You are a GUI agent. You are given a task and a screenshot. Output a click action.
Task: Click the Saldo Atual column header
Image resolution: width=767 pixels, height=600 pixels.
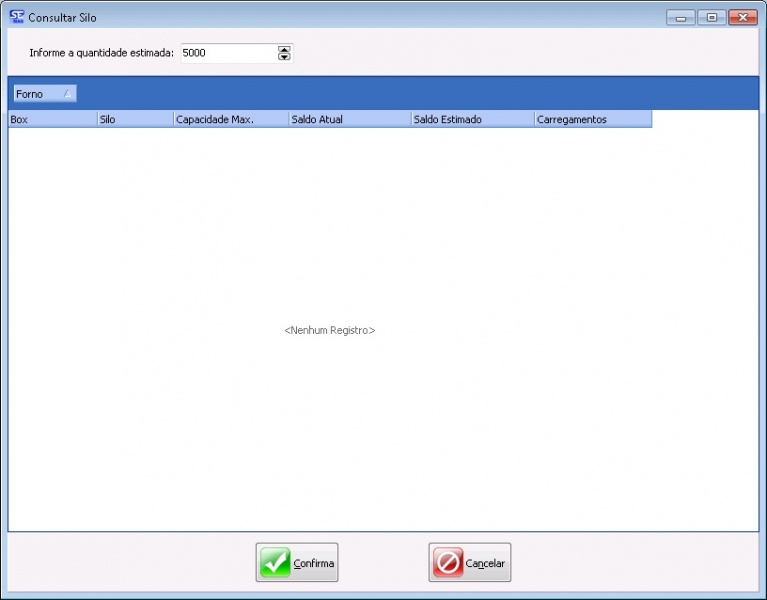coord(349,119)
